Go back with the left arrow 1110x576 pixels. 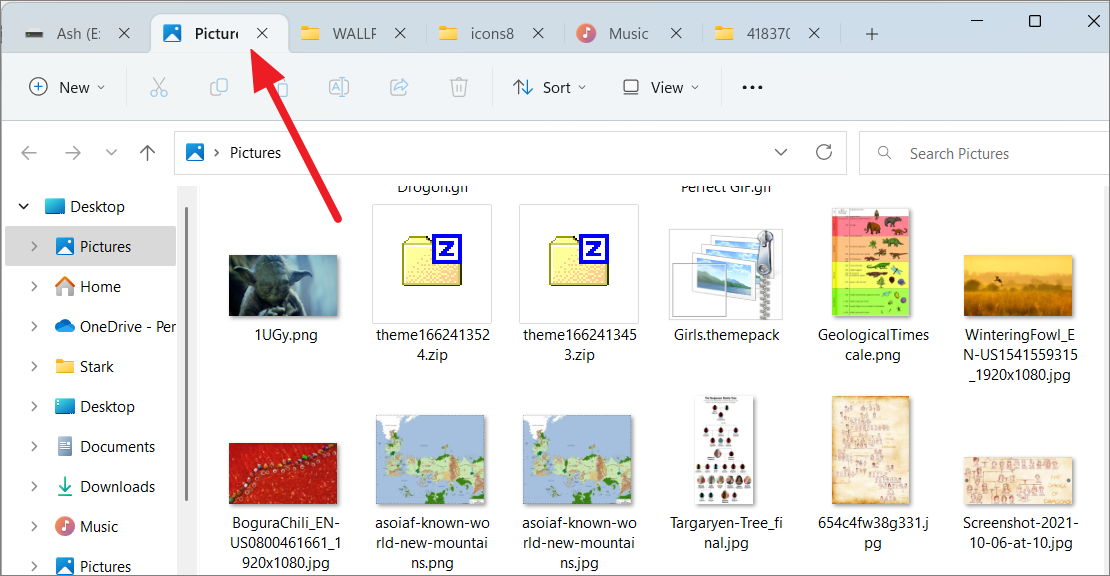point(29,153)
